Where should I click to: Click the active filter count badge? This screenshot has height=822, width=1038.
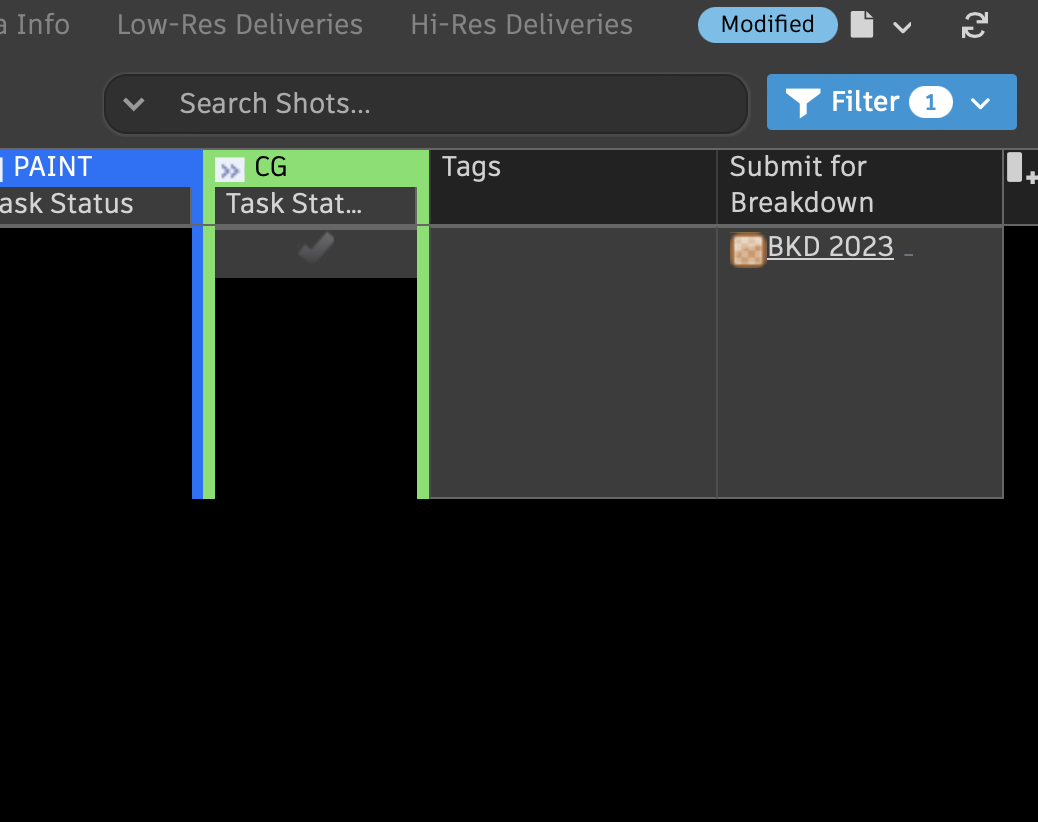930,102
